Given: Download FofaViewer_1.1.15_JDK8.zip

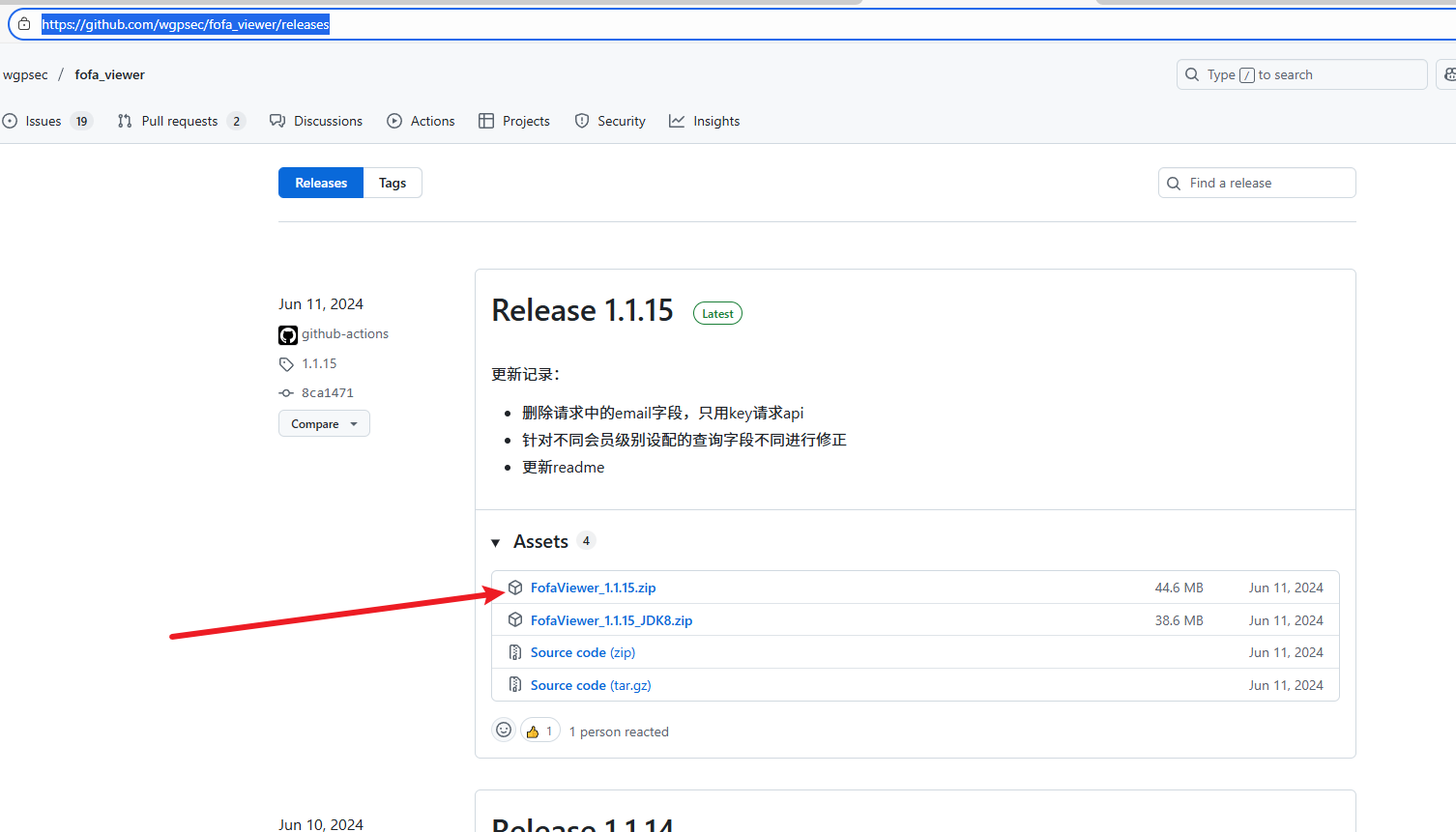Looking at the screenshot, I should [x=611, y=620].
